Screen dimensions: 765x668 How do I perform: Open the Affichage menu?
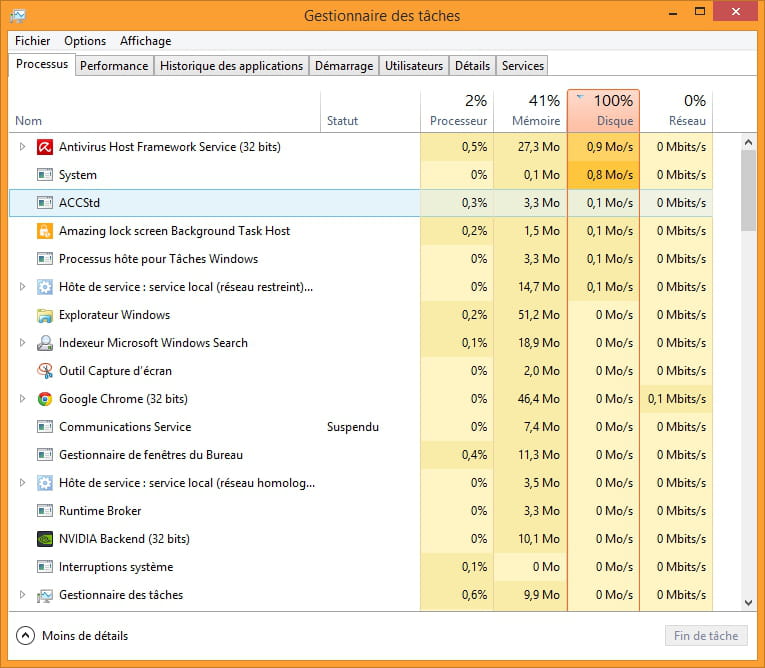pos(145,41)
